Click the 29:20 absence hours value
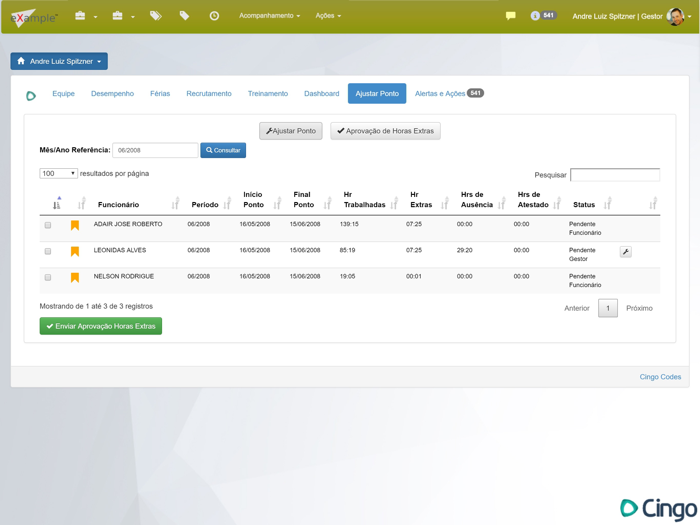Image resolution: width=700 pixels, height=525 pixels. pyautogui.click(x=465, y=250)
